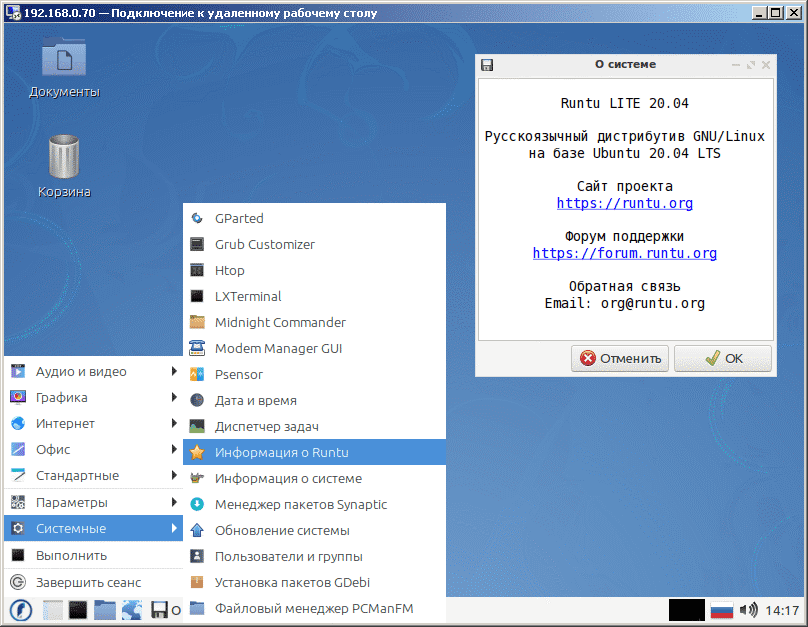Expand the Аудио и видео submenu arrow
Screen dimensions: 808x627
tap(174, 371)
